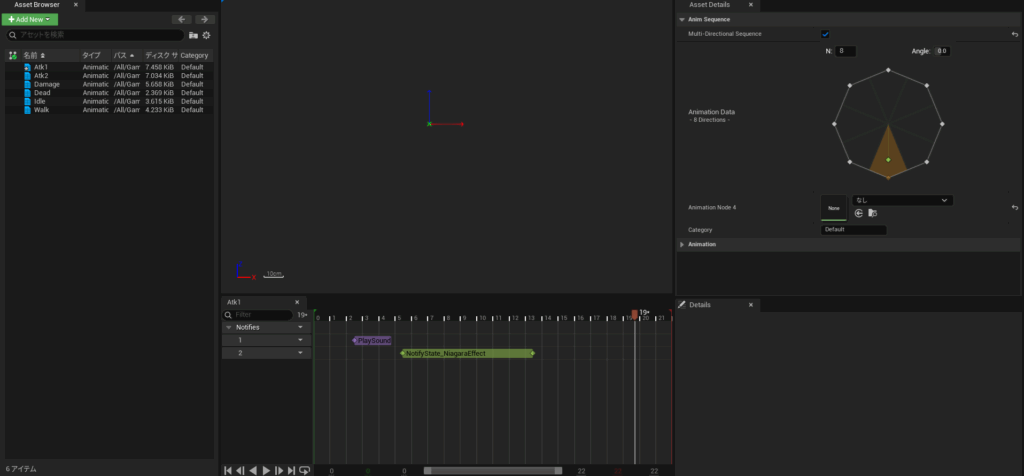1024x476 pixels.
Task: Open the notify track 2 dropdown arrow
Action: 300,353
